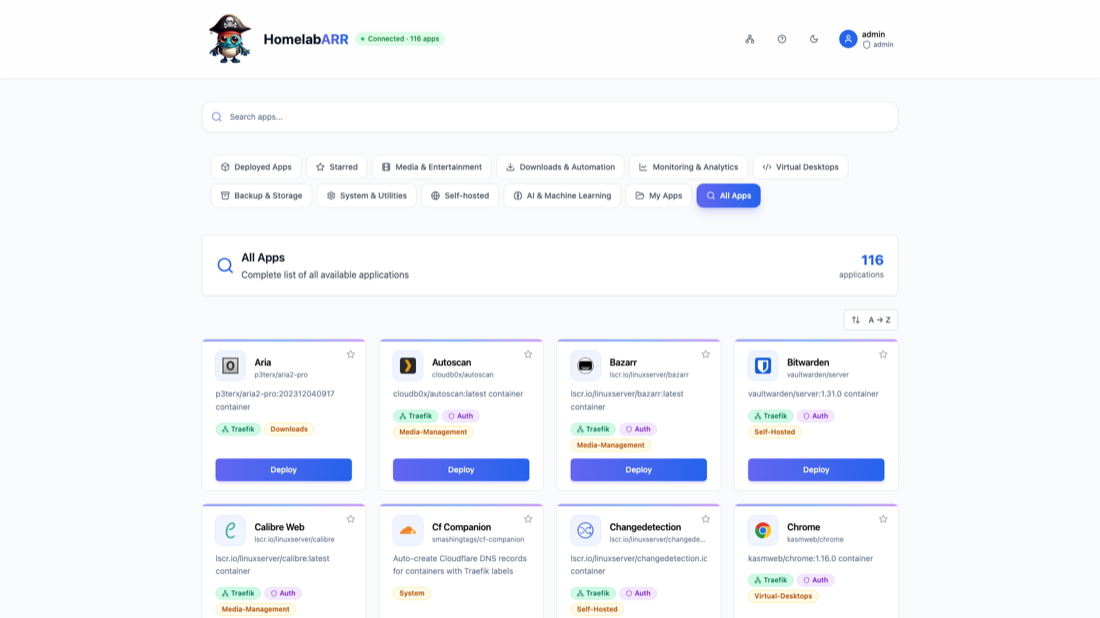Click the Traefik tag on Bitwarden card
Viewport: 1100px width, 618px height.
[x=770, y=416]
